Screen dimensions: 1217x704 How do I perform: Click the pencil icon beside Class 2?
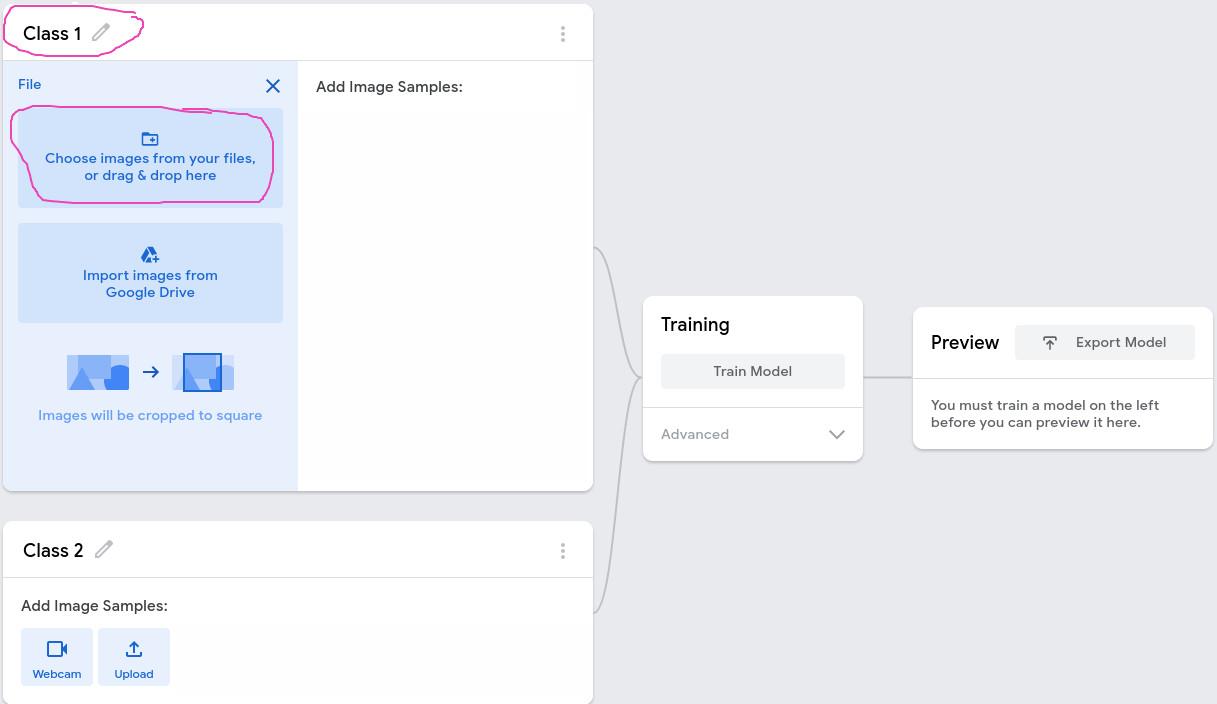pos(104,549)
